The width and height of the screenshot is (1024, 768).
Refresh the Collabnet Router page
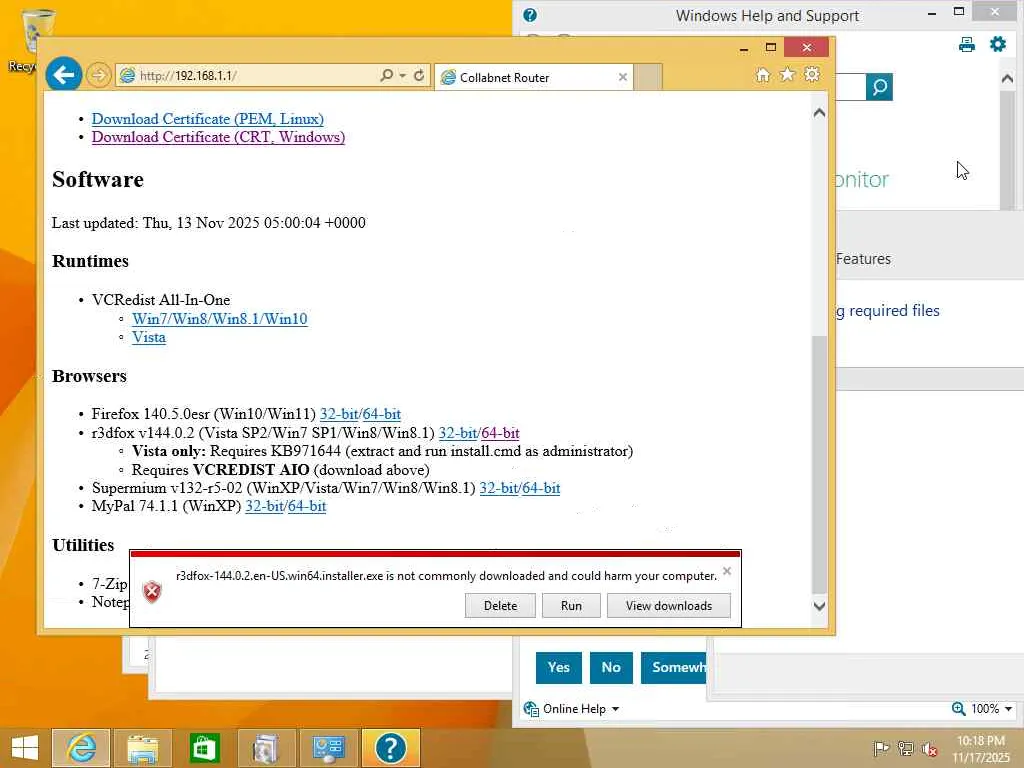tap(419, 75)
